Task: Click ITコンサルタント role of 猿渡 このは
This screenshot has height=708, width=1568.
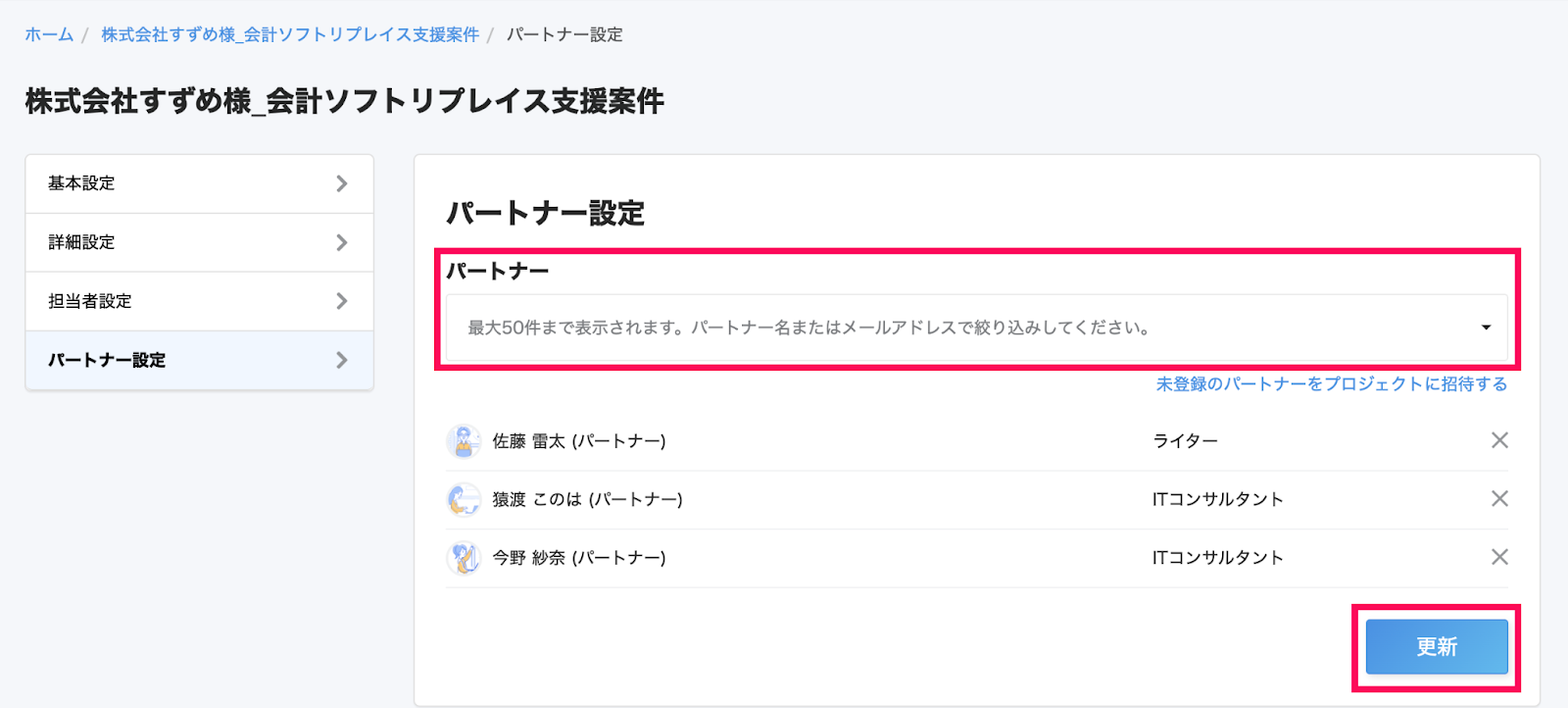Action: (1217, 499)
